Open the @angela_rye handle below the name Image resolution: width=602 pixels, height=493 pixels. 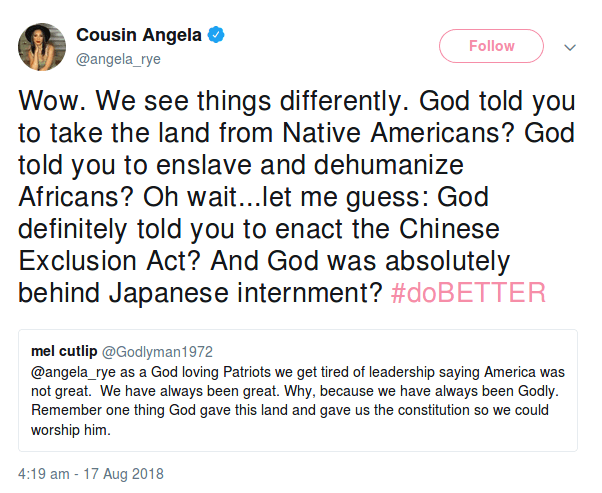tap(119, 59)
